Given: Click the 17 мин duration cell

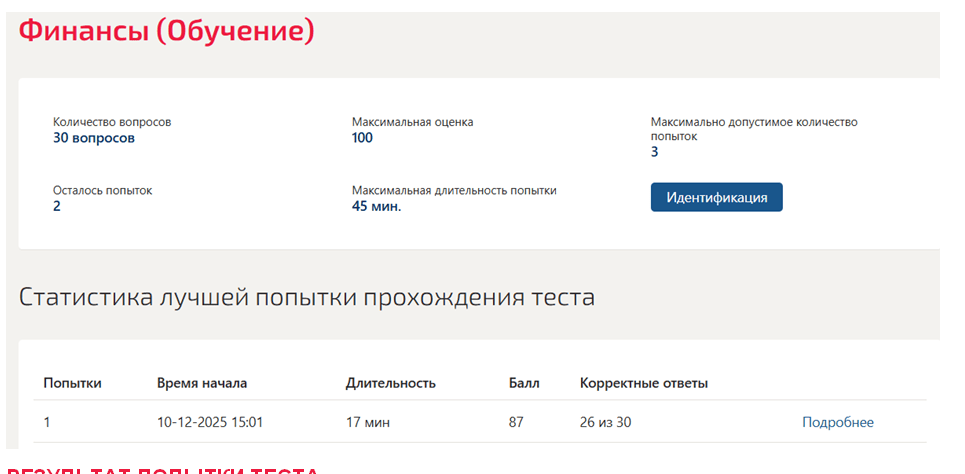Looking at the screenshot, I should (368, 422).
